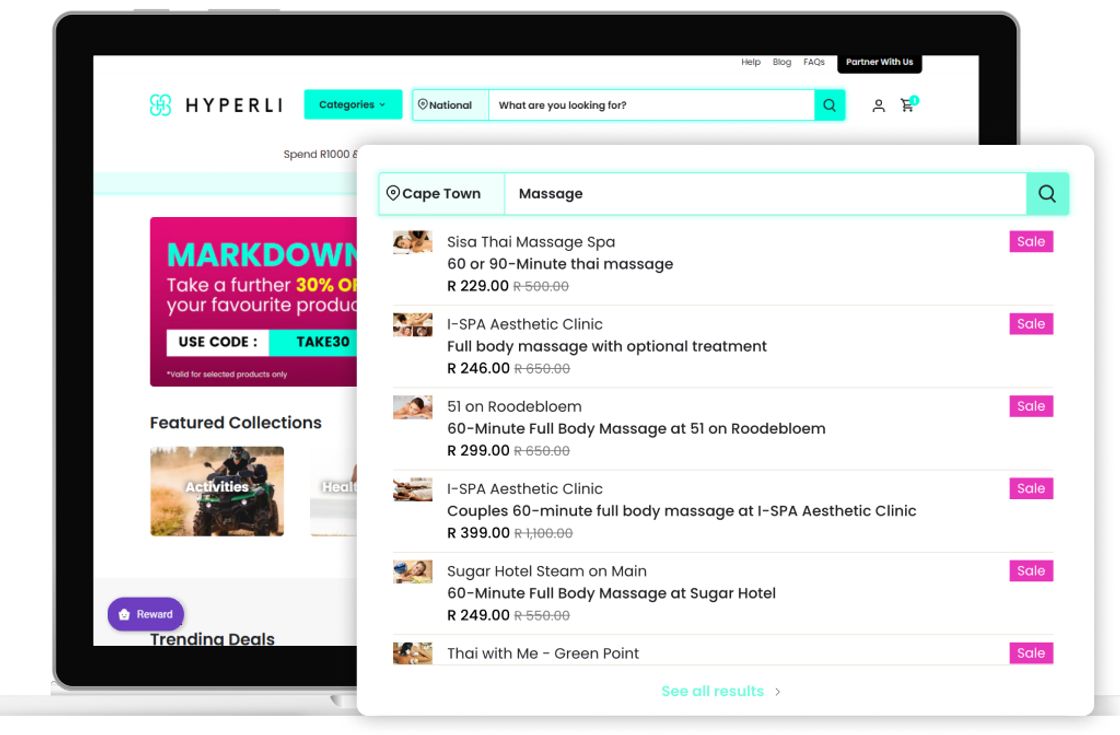Open Couples 60-minute full body massage result
This screenshot has height=735, width=1120.
681,511
